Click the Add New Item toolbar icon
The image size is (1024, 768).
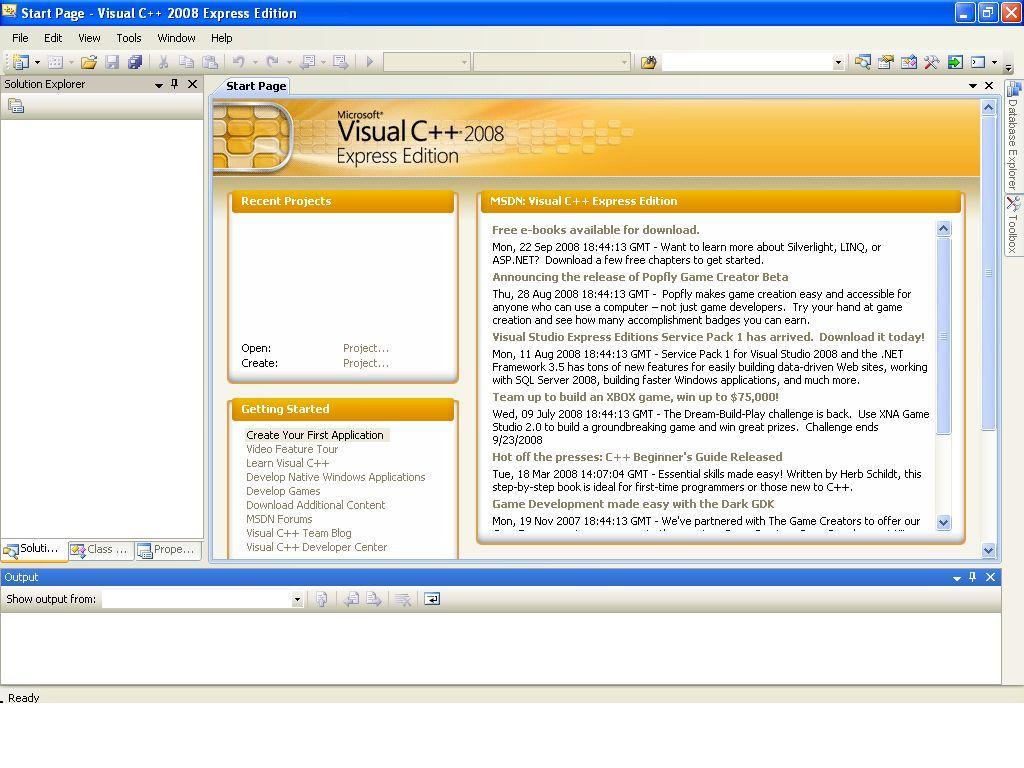pyautogui.click(x=56, y=62)
